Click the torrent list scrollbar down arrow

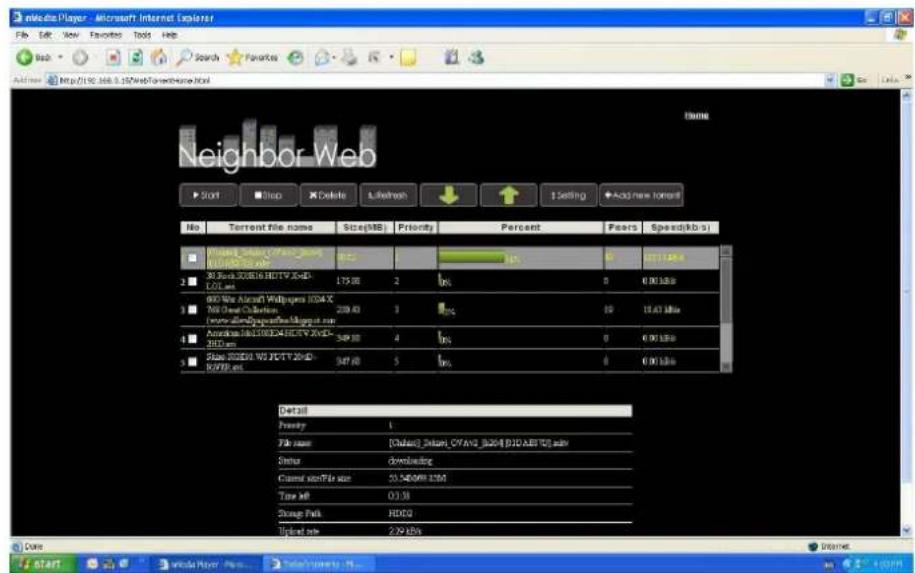pos(725,366)
